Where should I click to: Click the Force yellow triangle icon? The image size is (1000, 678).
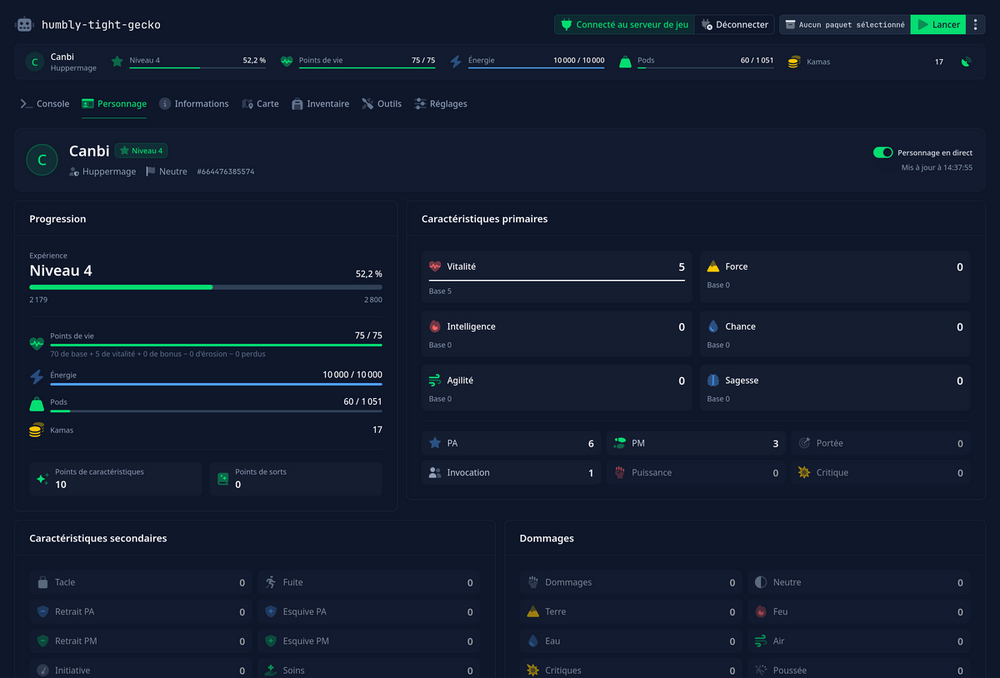point(713,267)
